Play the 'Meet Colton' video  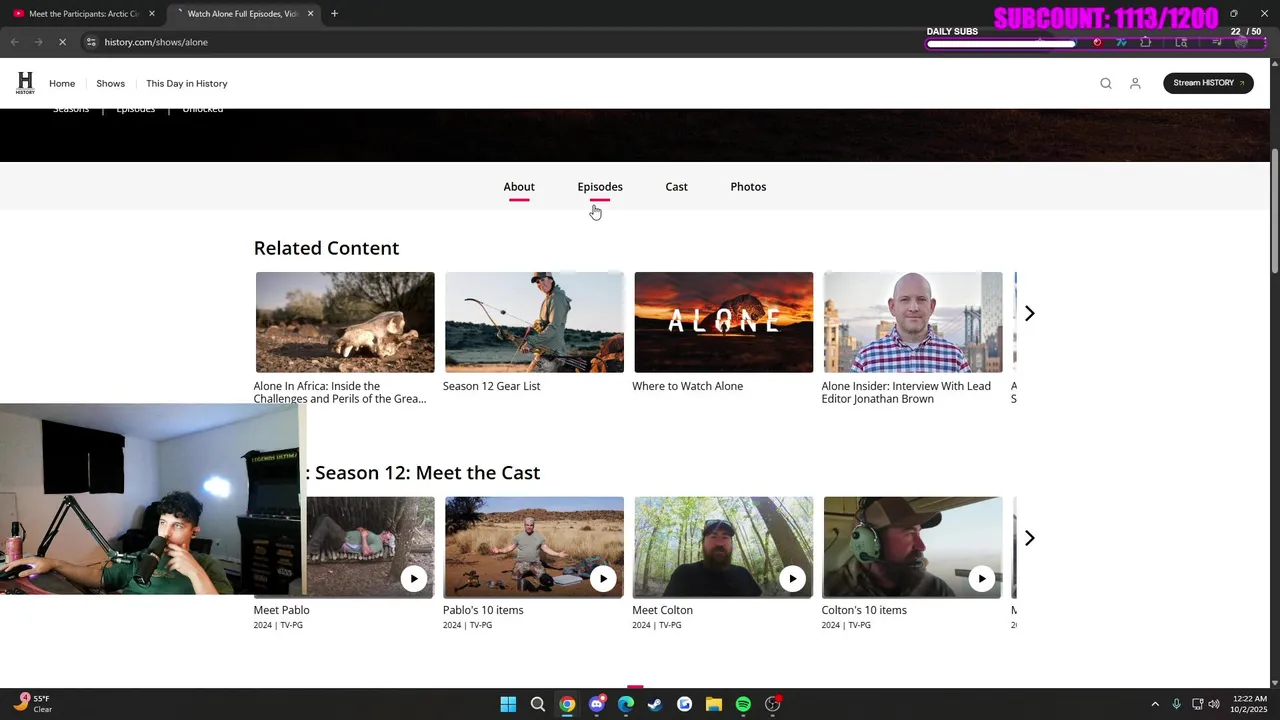click(x=792, y=578)
